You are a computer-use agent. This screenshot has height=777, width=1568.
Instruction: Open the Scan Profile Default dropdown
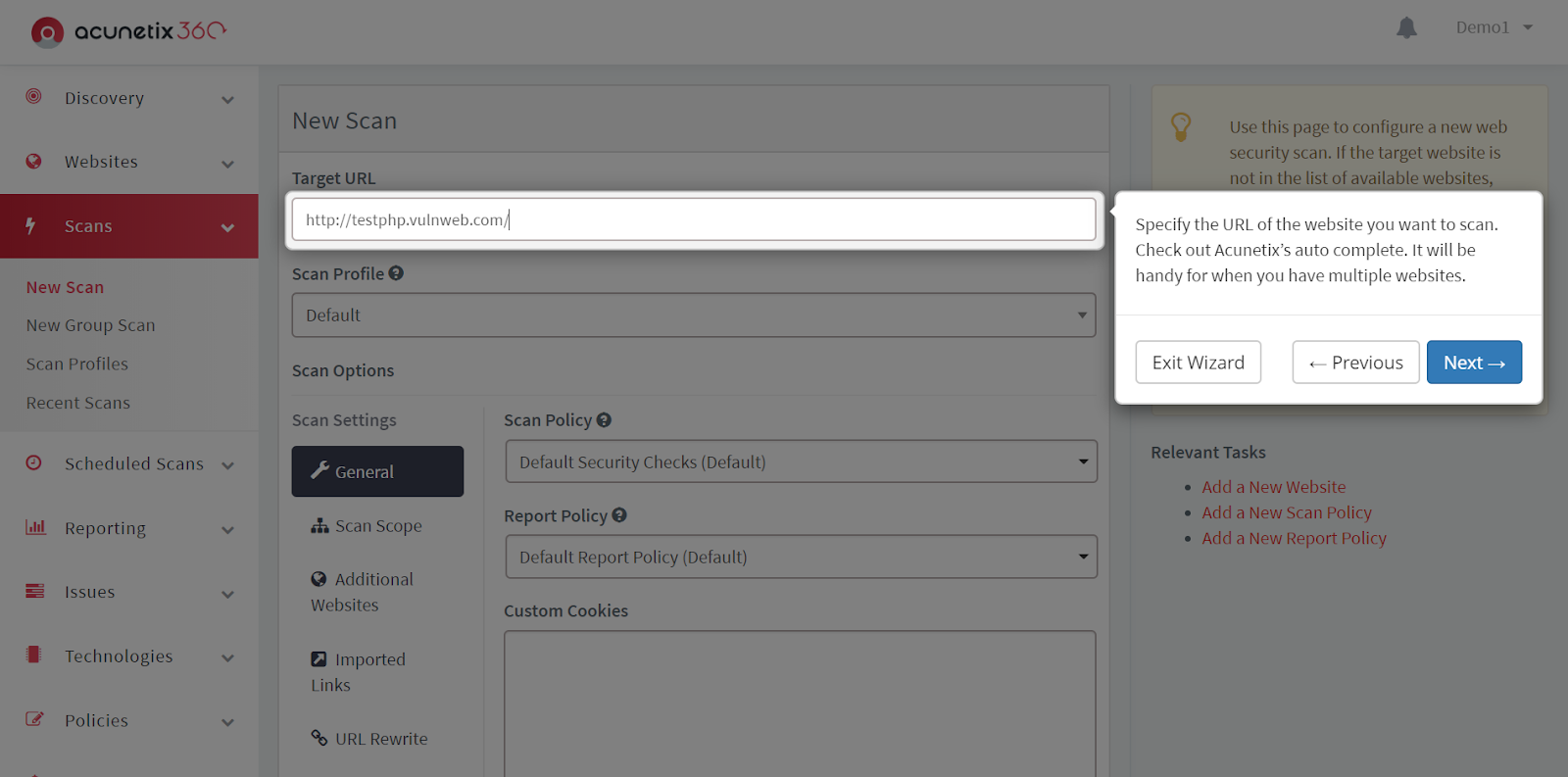click(x=694, y=316)
